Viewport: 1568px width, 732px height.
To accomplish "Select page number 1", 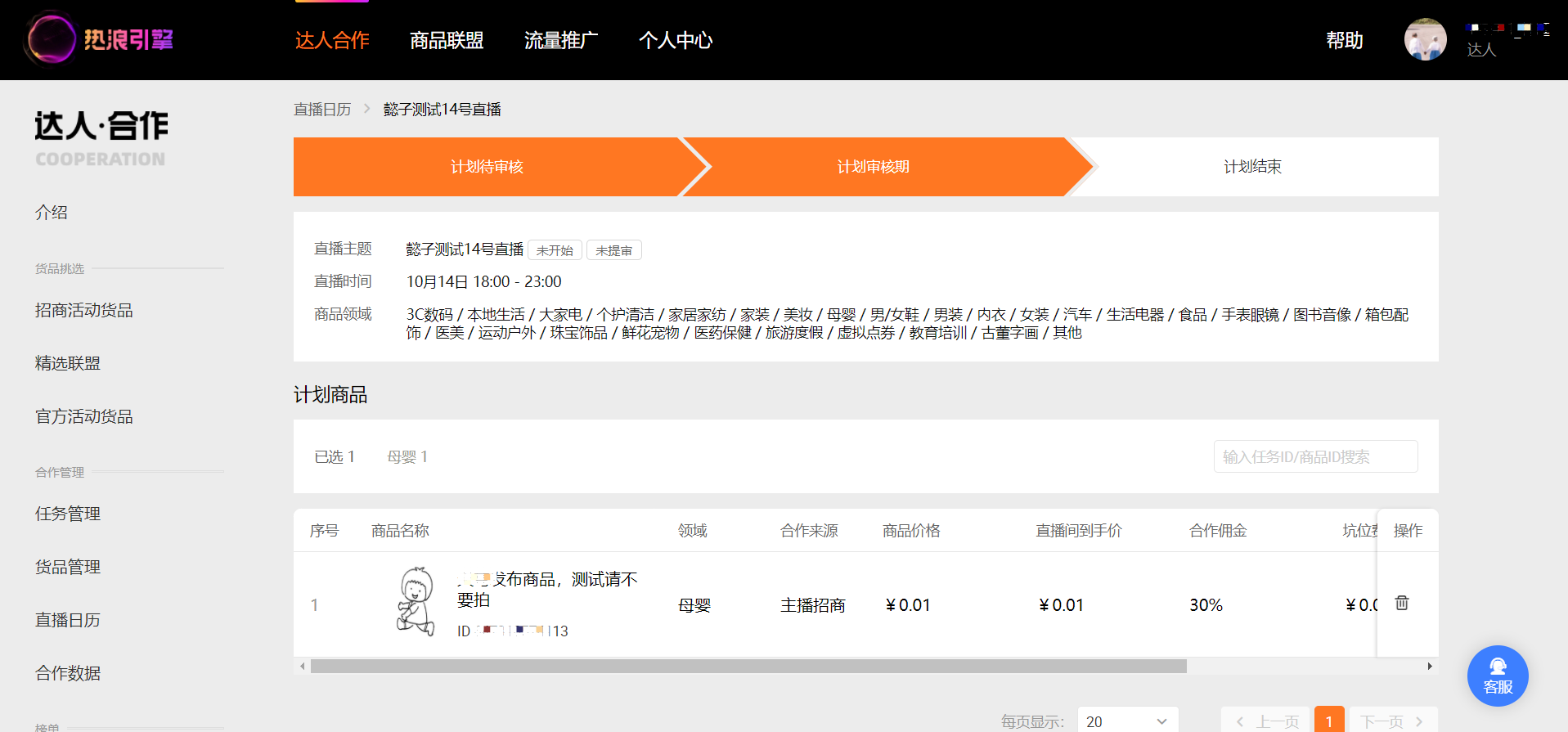I will (1329, 721).
